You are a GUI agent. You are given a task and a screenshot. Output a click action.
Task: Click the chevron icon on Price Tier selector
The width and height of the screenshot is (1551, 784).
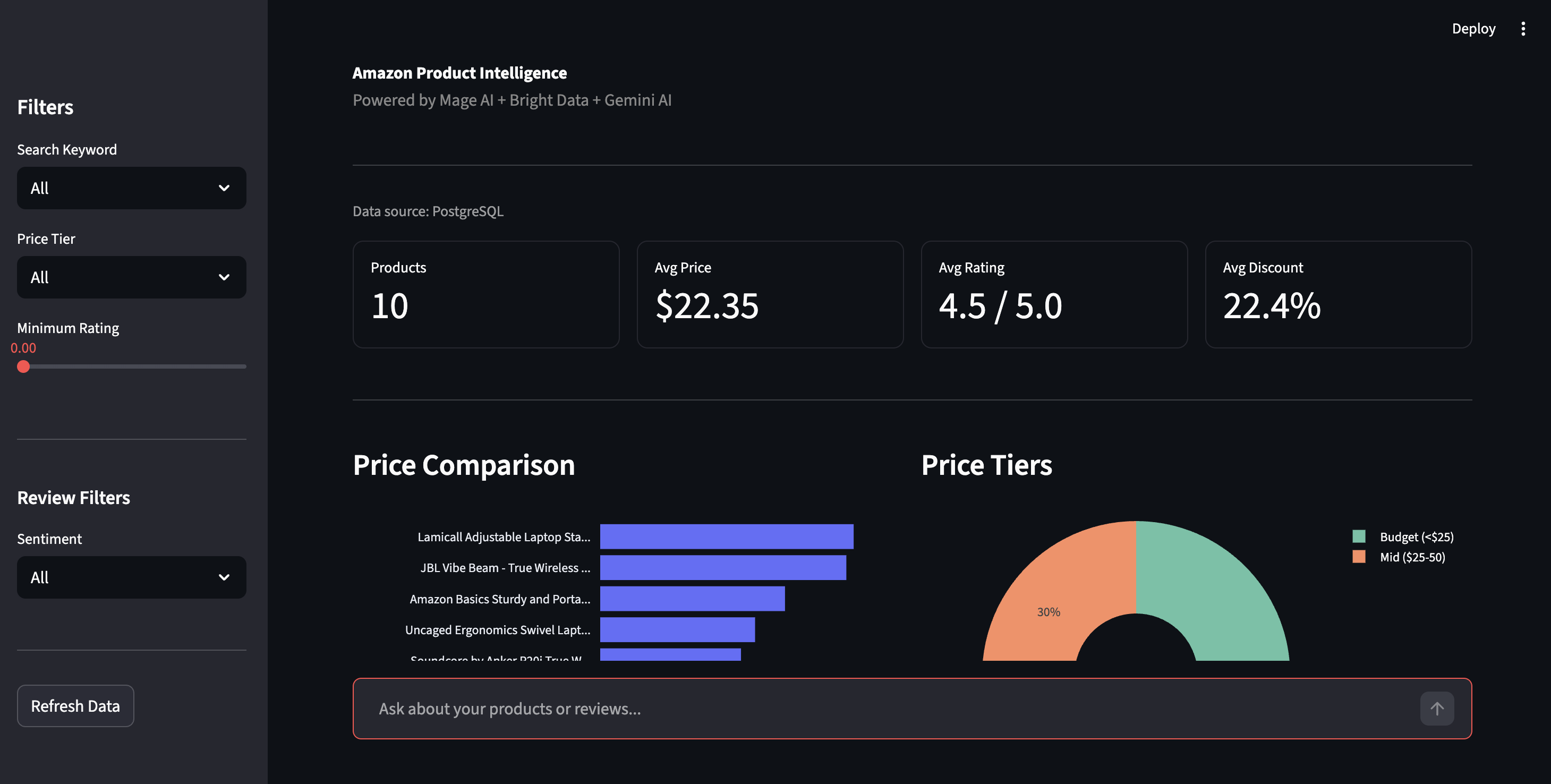(224, 277)
